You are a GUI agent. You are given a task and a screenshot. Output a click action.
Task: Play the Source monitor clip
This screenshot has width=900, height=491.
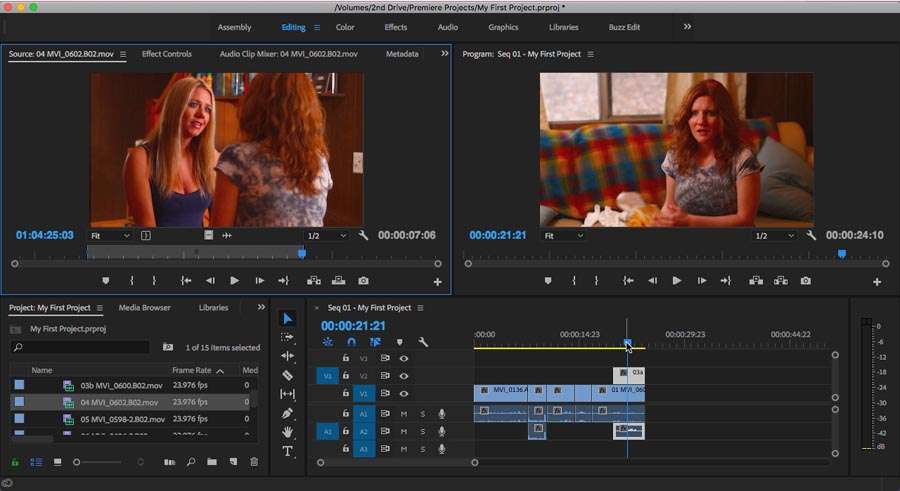coord(234,281)
